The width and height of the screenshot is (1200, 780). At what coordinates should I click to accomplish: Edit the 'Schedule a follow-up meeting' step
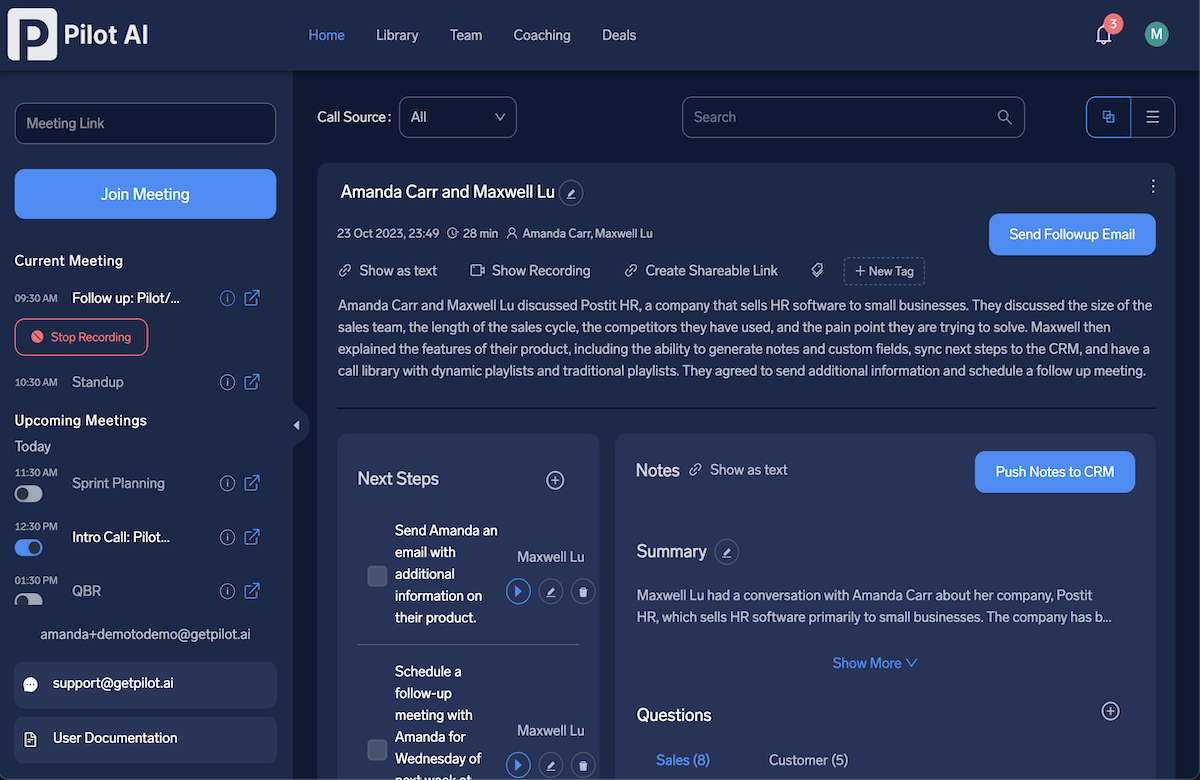pos(551,766)
